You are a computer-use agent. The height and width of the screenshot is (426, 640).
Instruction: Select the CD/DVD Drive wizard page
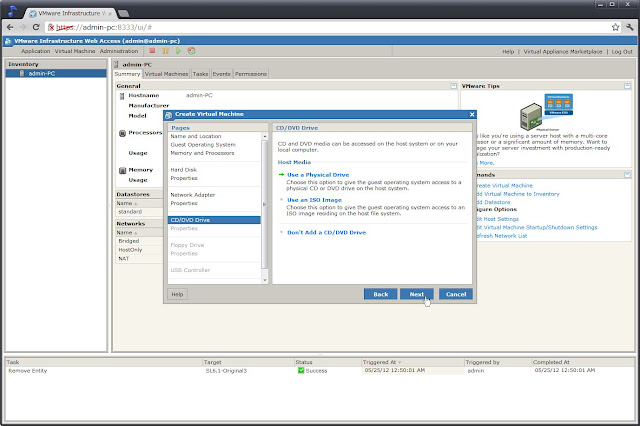(214, 220)
